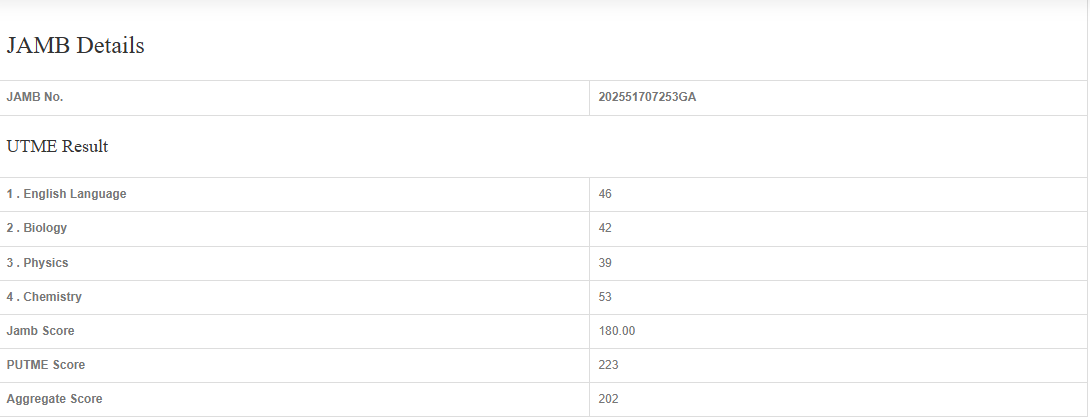Screen dimensions: 1090x417
Task: Select the English Language score 46
Action: point(605,194)
